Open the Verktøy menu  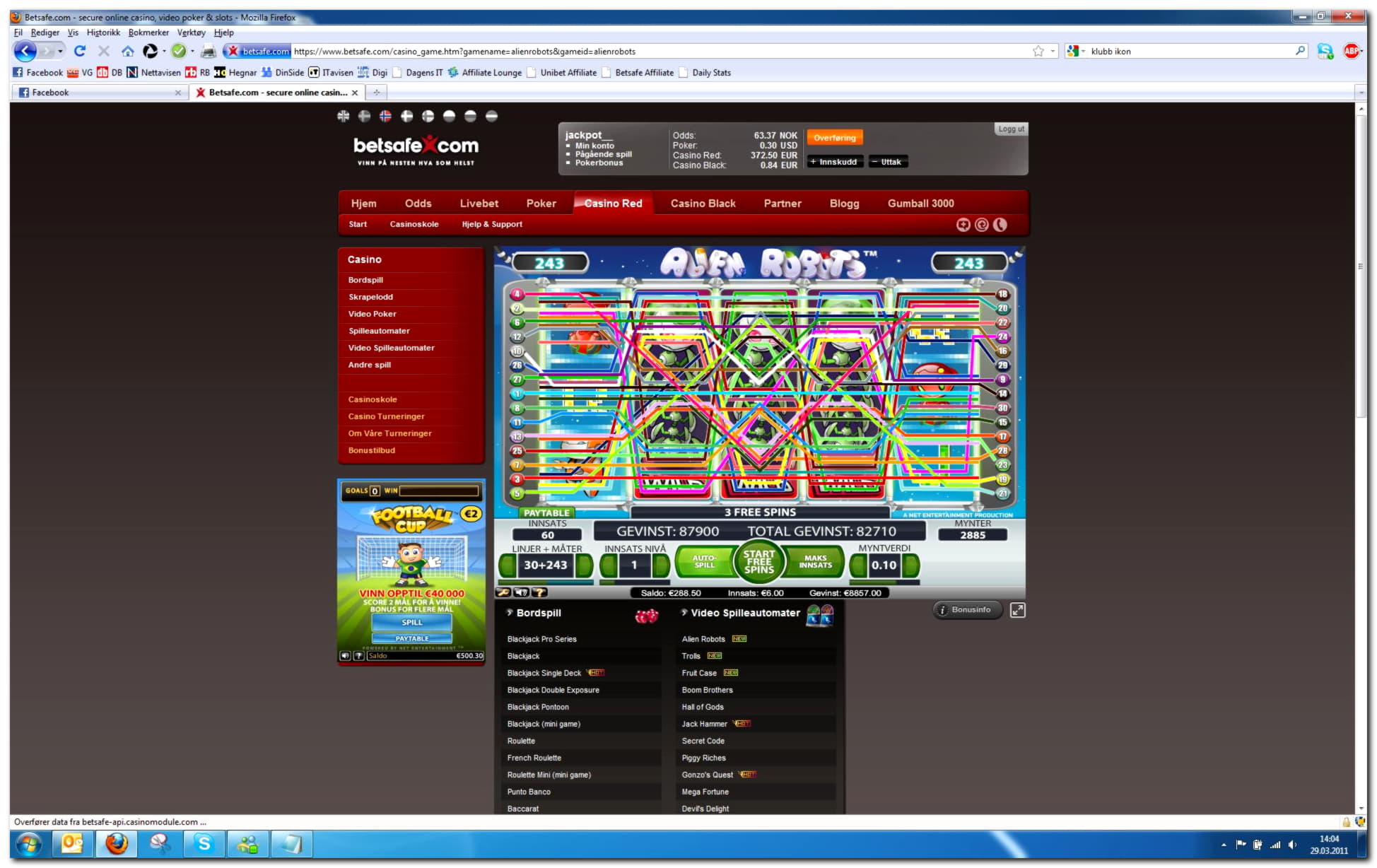click(191, 33)
